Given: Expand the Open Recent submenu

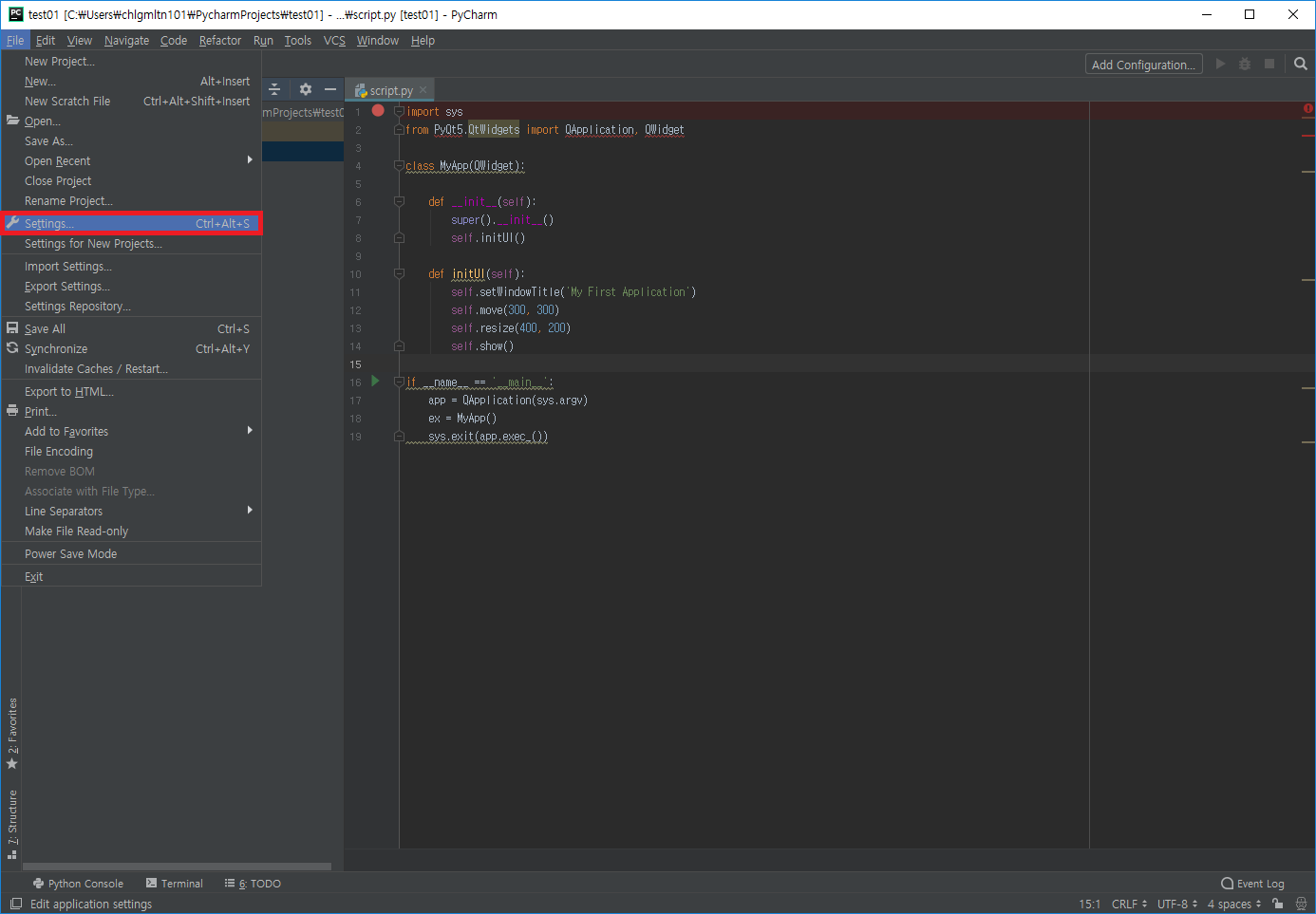Looking at the screenshot, I should 131,160.
